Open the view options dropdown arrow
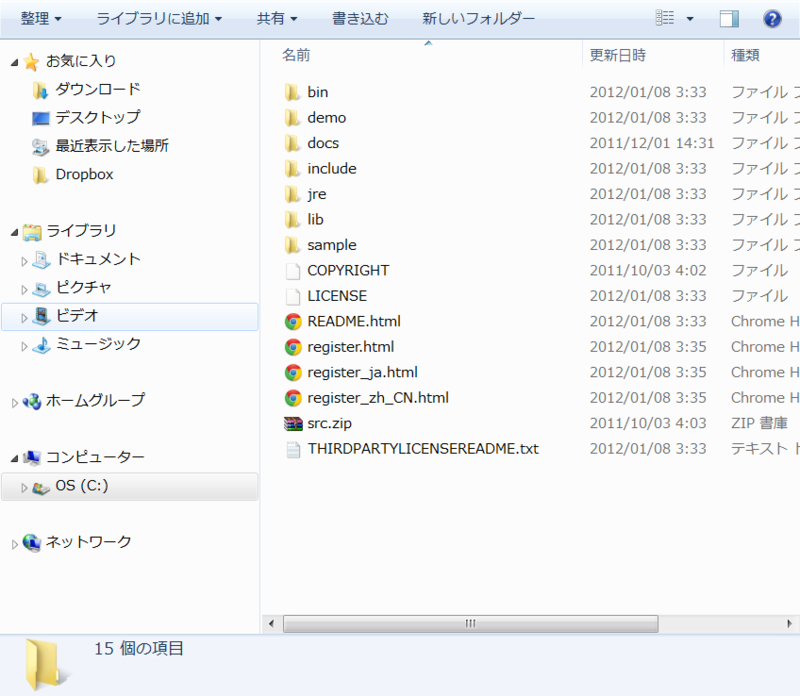This screenshot has width=800, height=696. (690, 19)
